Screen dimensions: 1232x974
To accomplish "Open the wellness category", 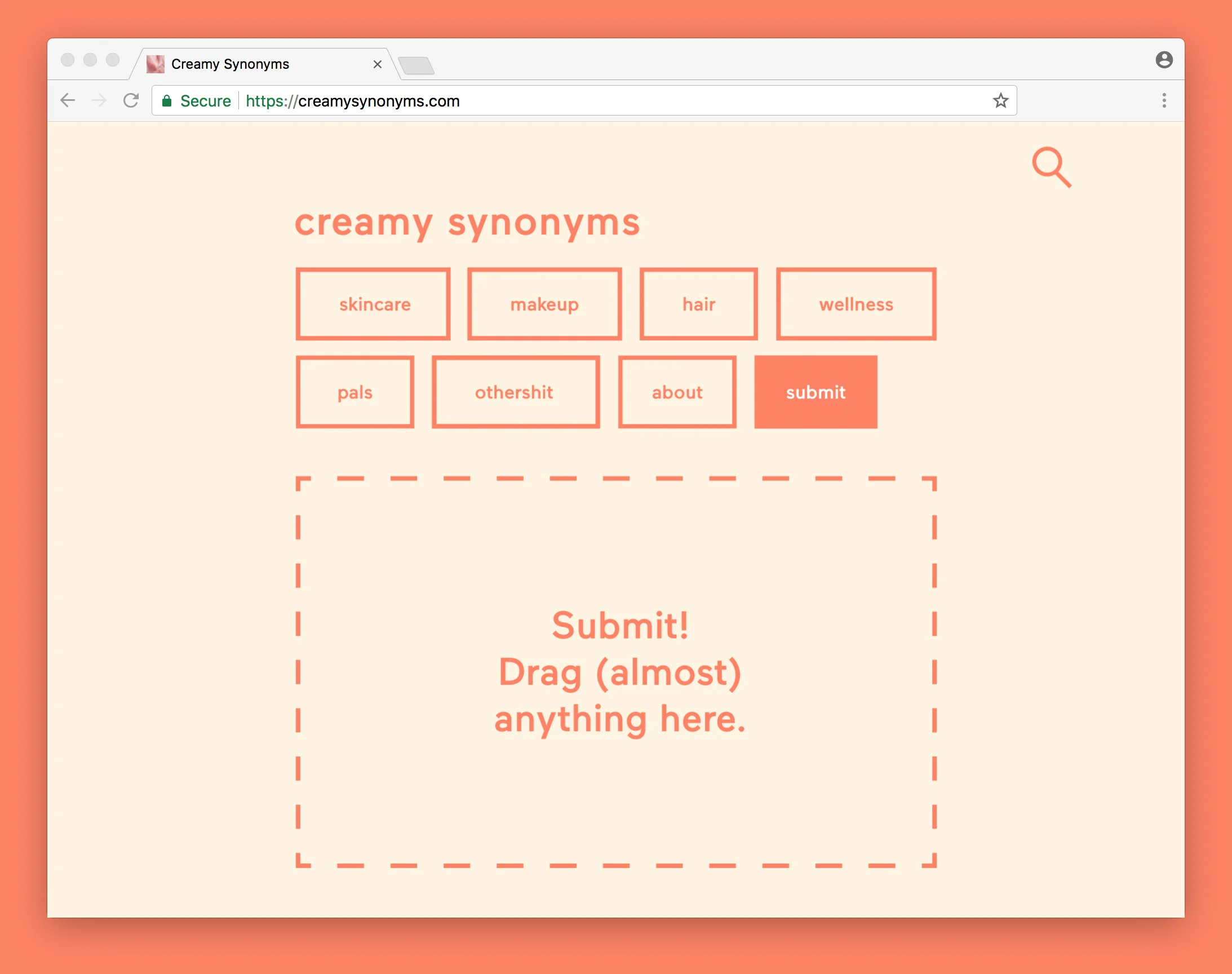I will point(856,304).
